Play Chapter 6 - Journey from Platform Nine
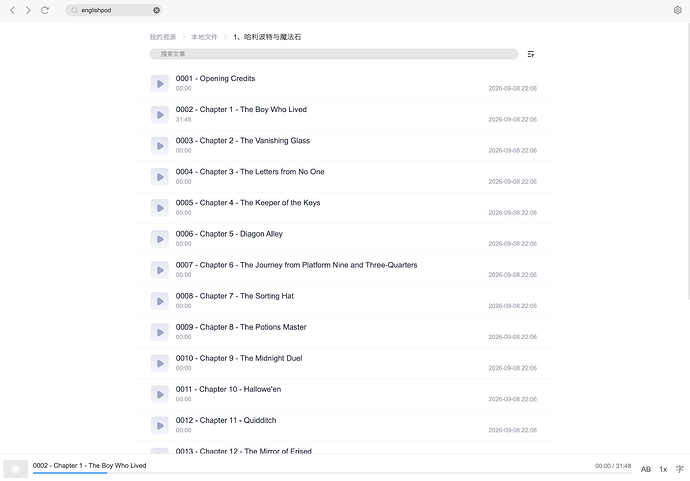Viewport: 690px width, 481px height. [x=160, y=270]
